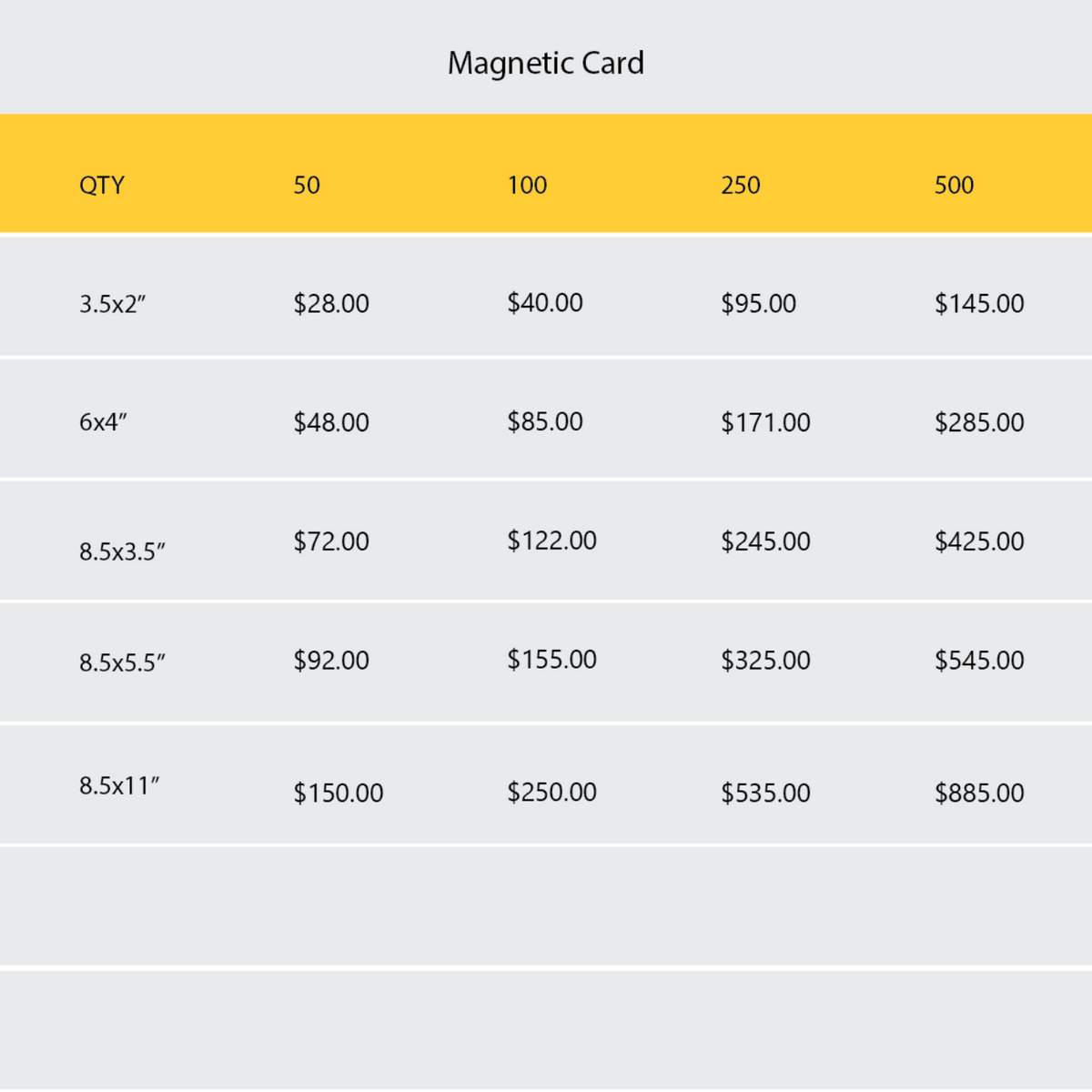Screen dimensions: 1092x1092
Task: Click the 500 quantity header
Action: pos(954,185)
